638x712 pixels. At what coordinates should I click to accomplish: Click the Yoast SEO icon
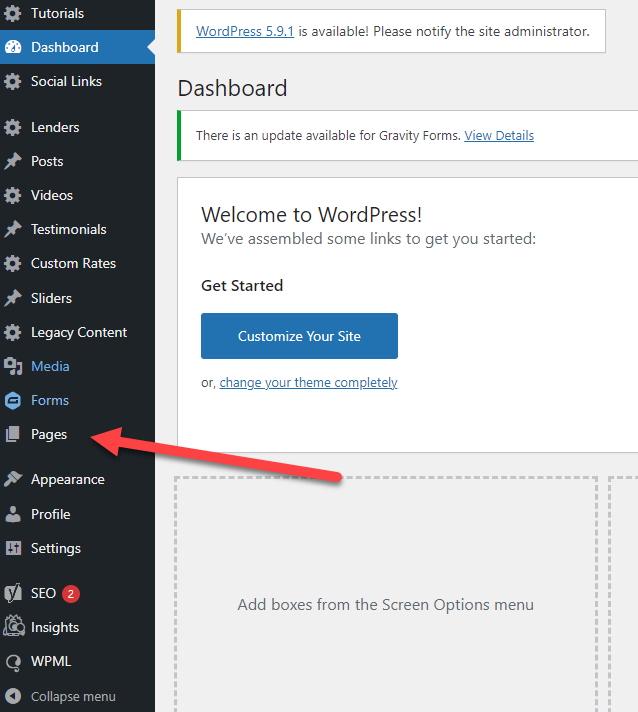coord(13,593)
